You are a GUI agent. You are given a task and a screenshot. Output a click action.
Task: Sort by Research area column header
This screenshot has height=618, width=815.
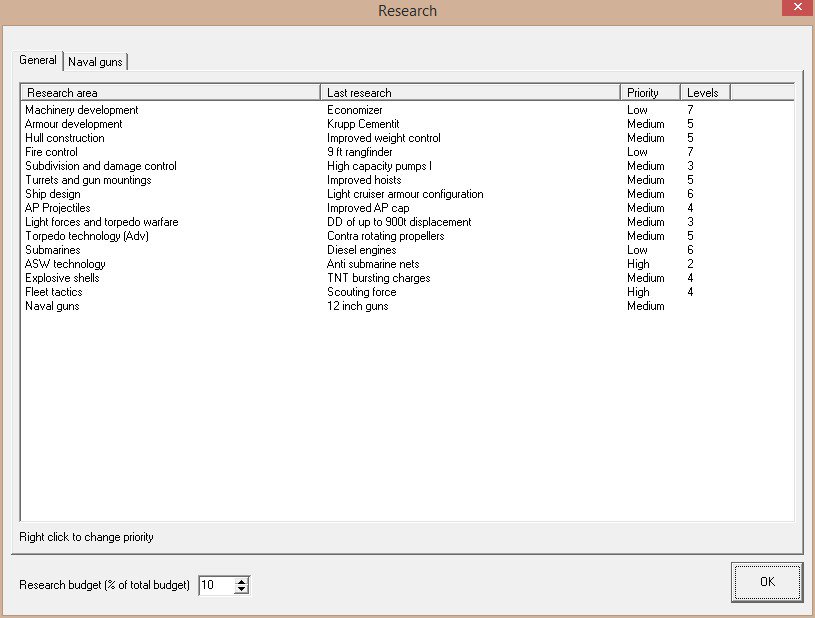coord(170,93)
